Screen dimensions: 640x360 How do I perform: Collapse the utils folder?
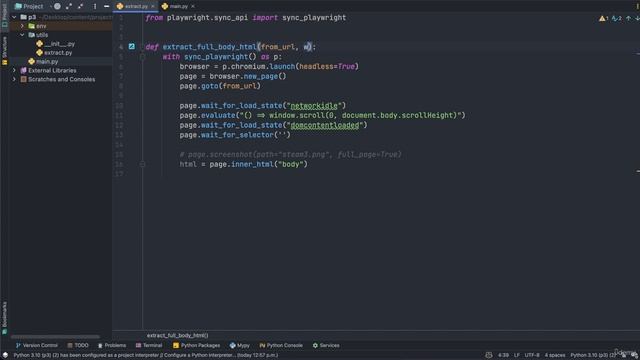pos(22,35)
